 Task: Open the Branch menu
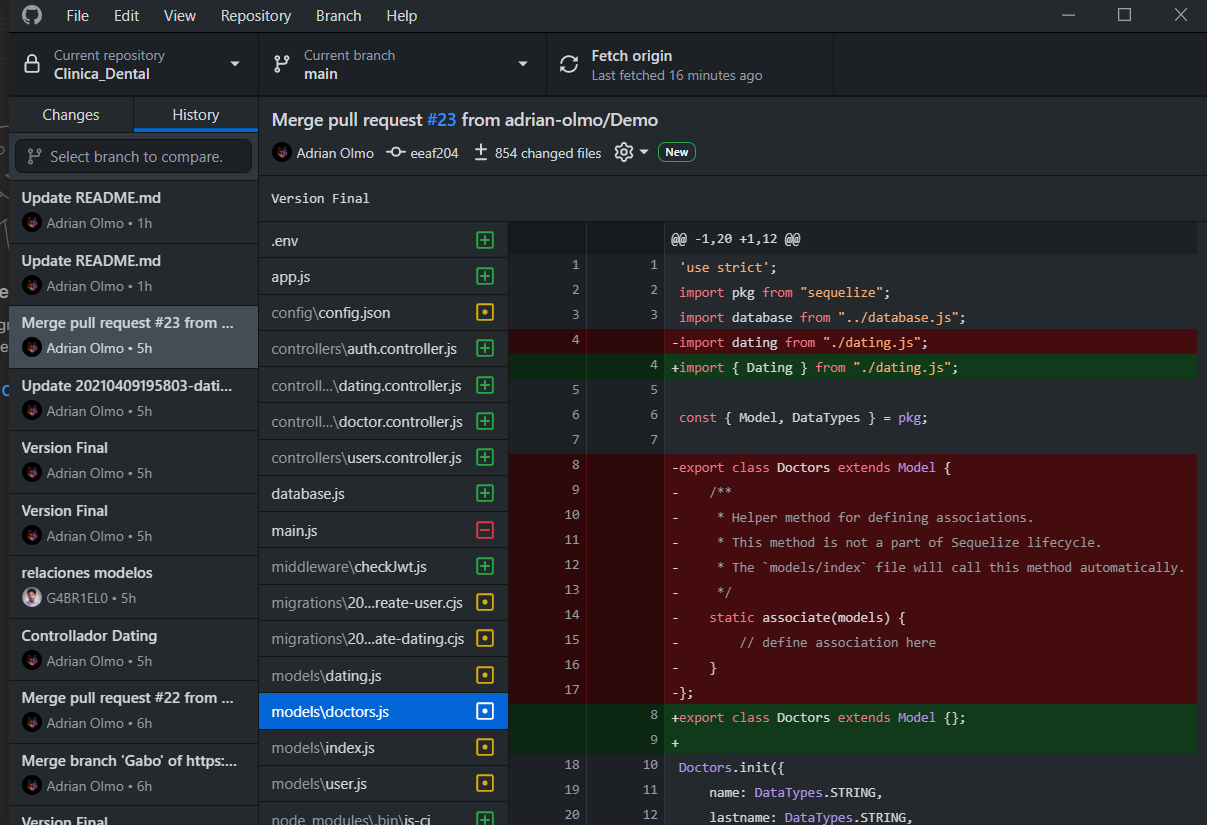point(338,15)
